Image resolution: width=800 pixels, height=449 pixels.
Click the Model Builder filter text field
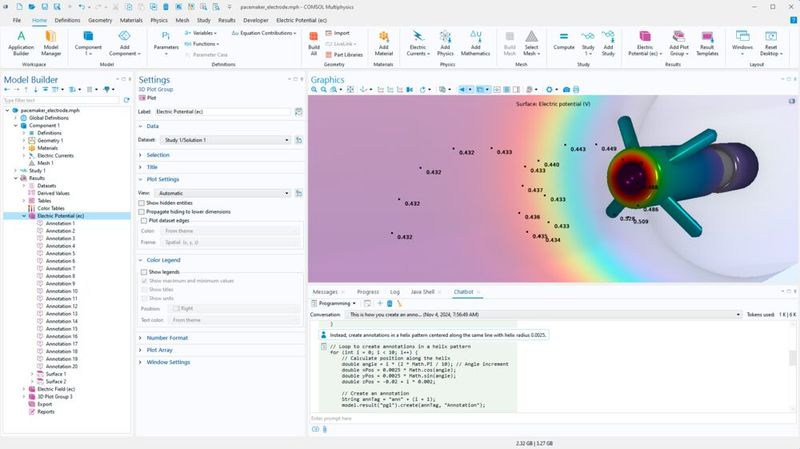(62, 101)
